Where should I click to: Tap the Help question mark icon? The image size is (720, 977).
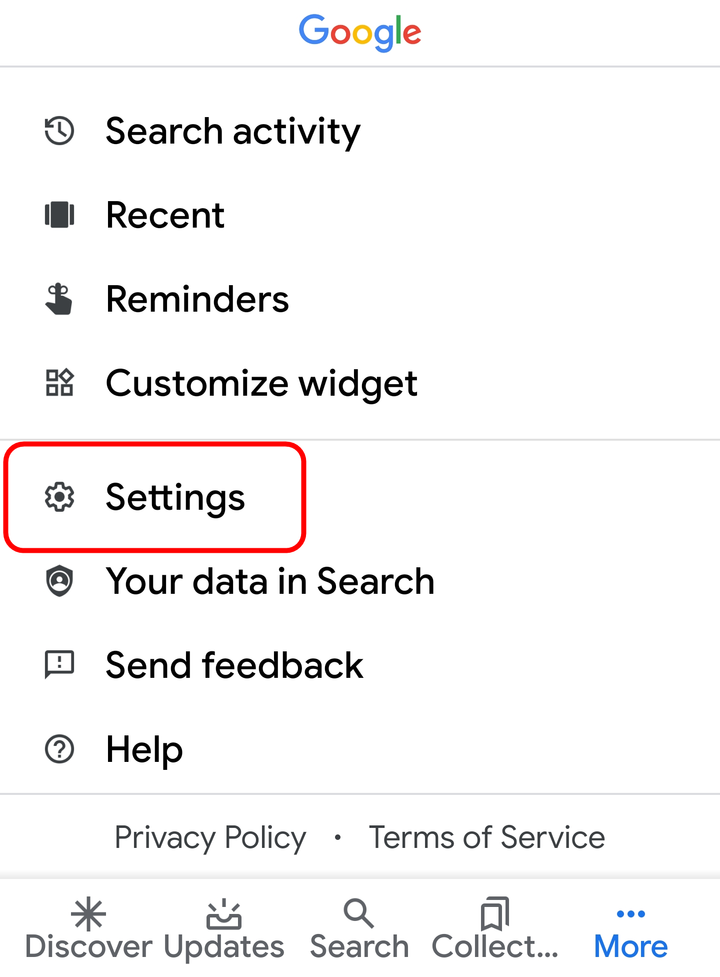click(x=60, y=749)
